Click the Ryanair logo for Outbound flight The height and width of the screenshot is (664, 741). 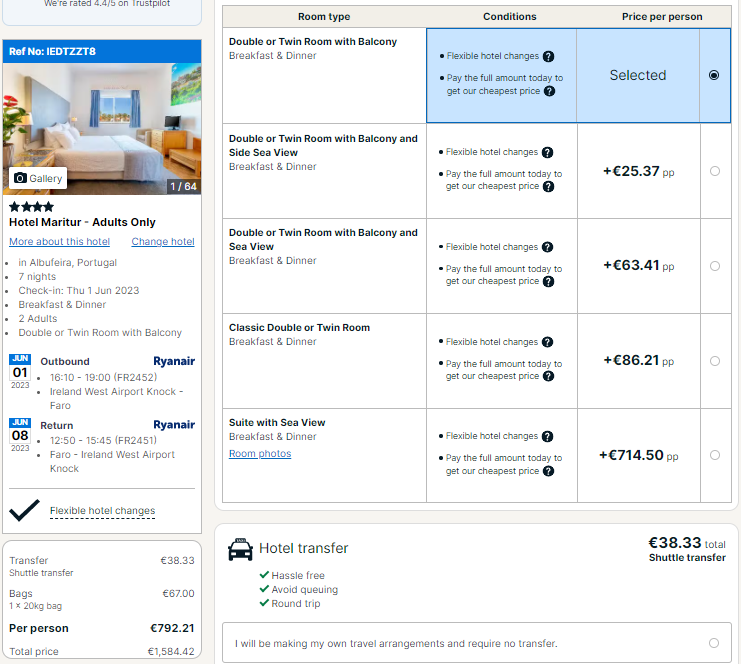point(174,362)
